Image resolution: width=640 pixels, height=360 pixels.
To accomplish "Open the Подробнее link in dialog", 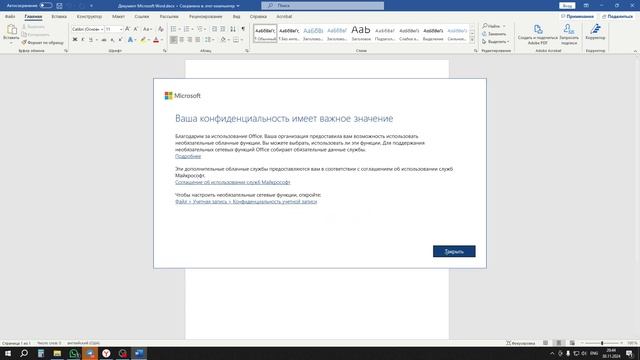I will coord(188,156).
